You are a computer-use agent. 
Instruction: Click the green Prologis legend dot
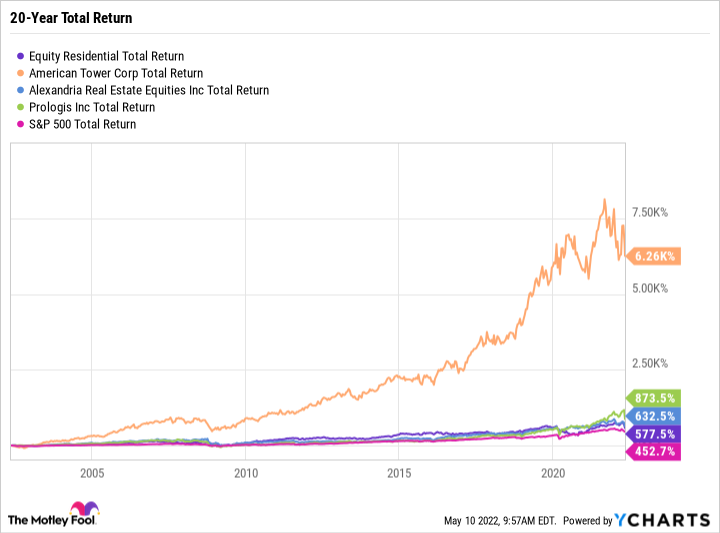click(x=22, y=108)
